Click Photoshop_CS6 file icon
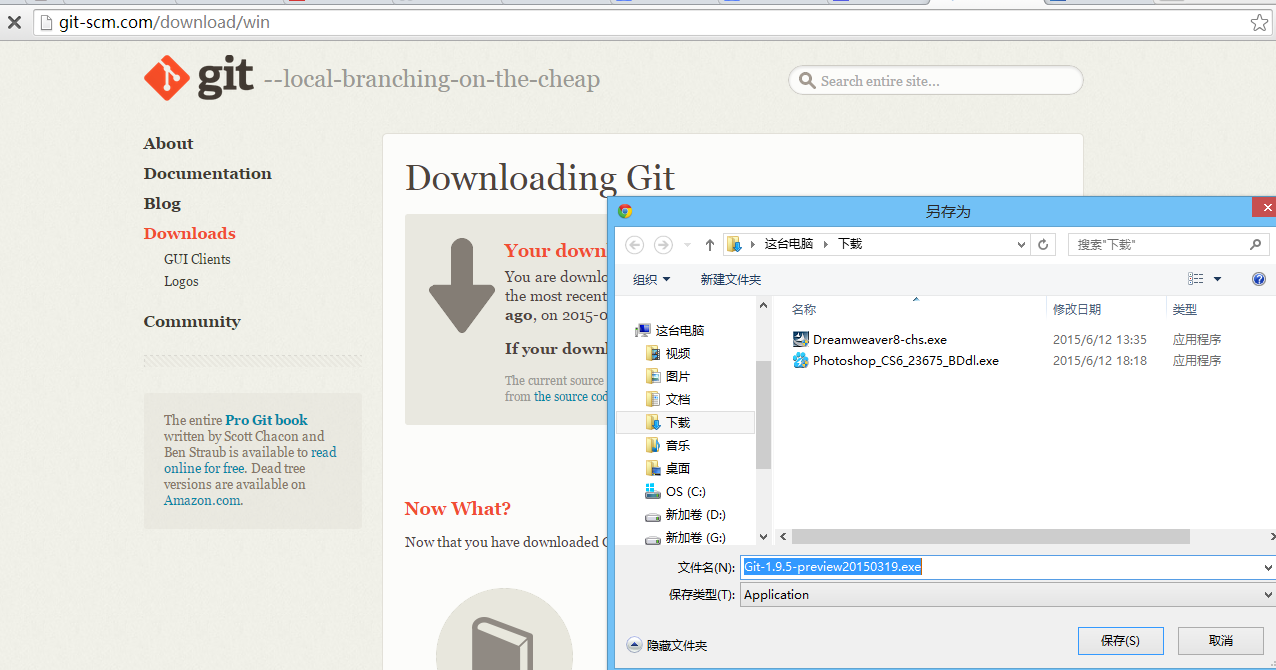Viewport: 1276px width, 670px height. click(800, 360)
